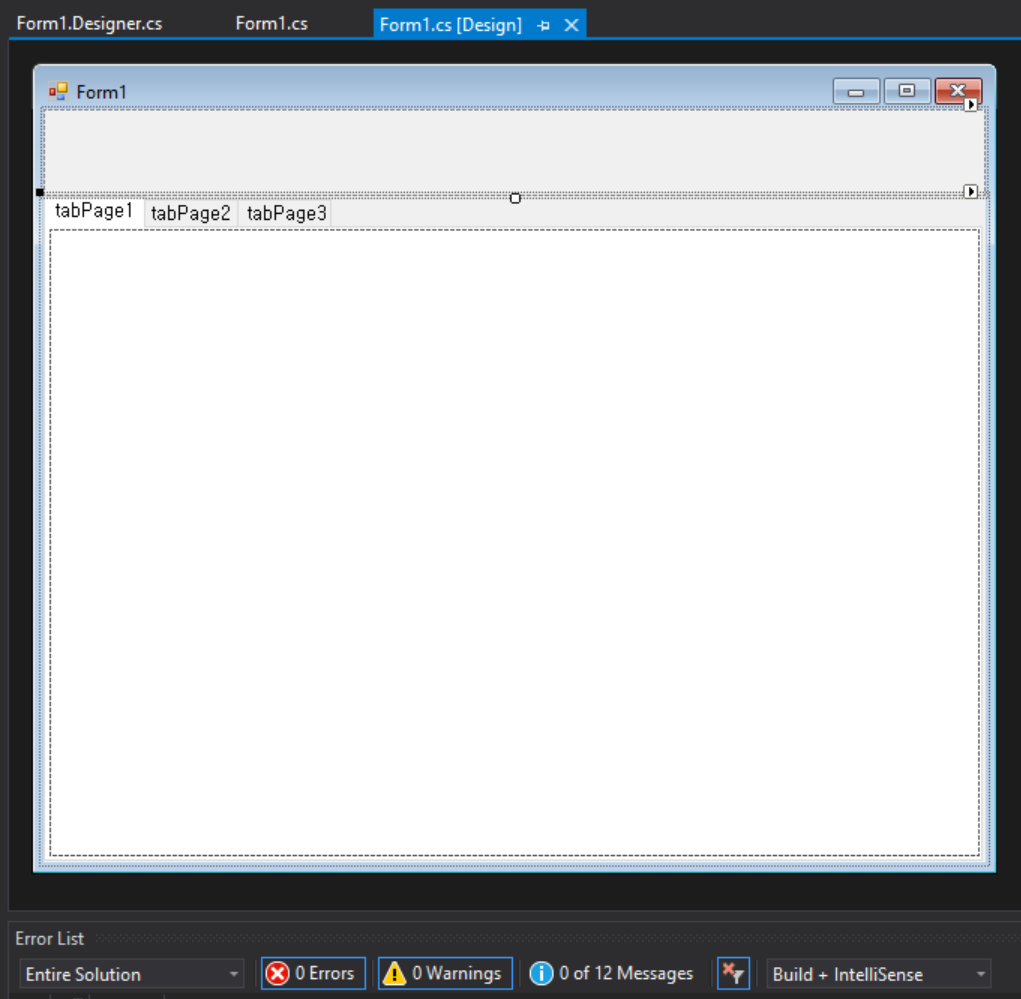This screenshot has width=1021, height=999.
Task: Select tabPage3 in the designer
Action: [287, 213]
